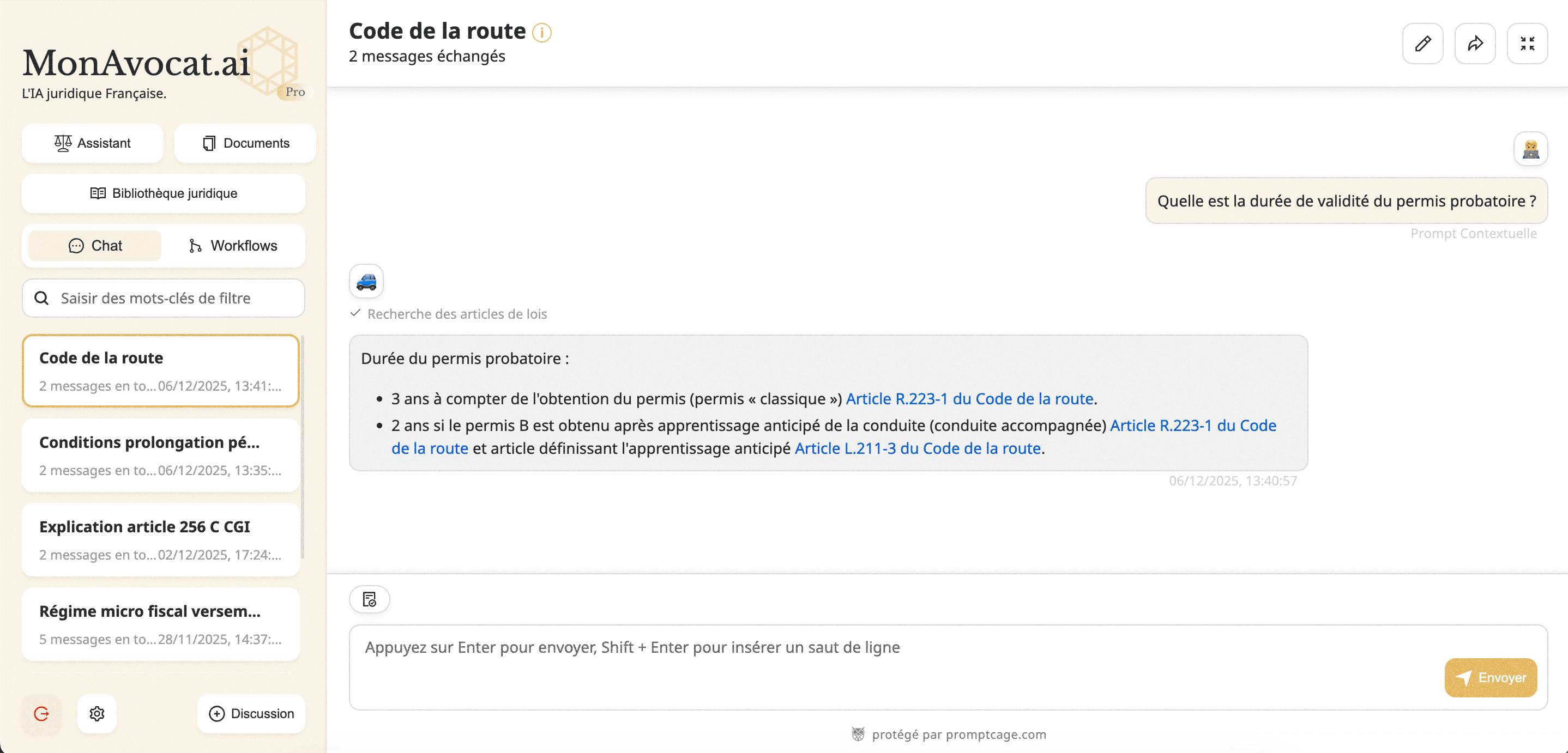Click the user avatar icon
1568x753 pixels.
click(x=1530, y=149)
